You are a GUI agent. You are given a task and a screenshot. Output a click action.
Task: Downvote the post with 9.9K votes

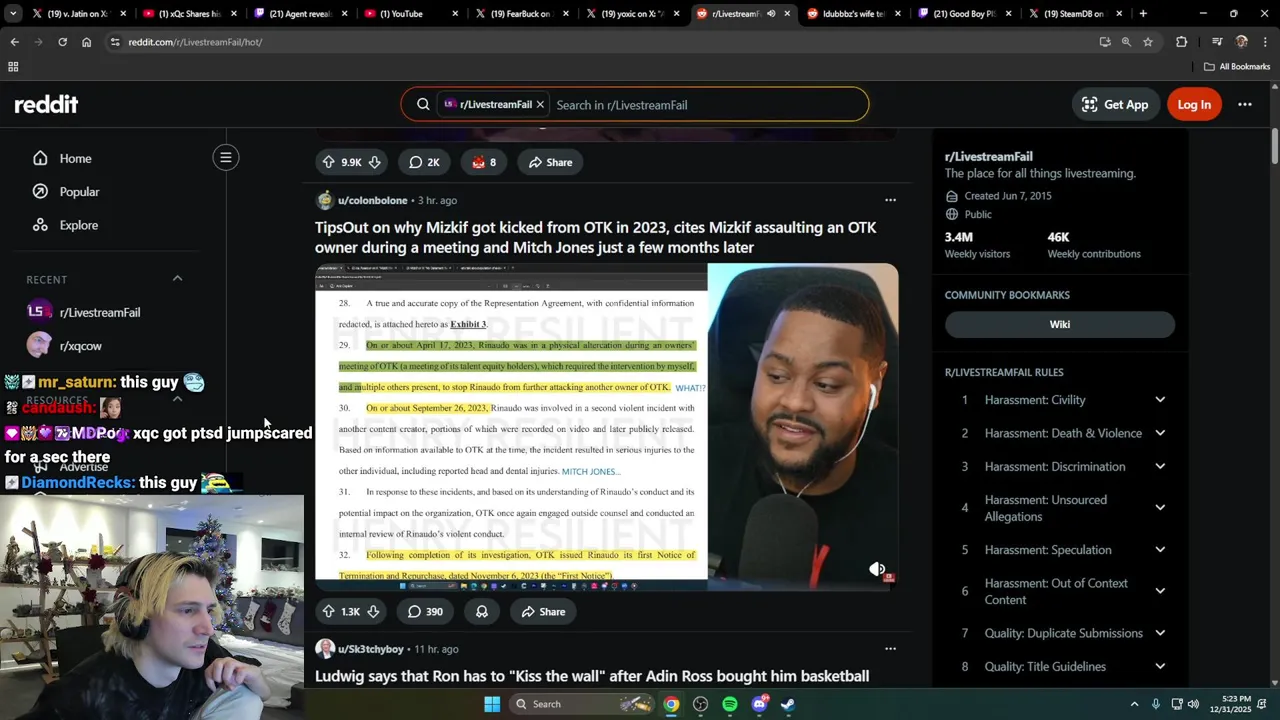pyautogui.click(x=374, y=162)
